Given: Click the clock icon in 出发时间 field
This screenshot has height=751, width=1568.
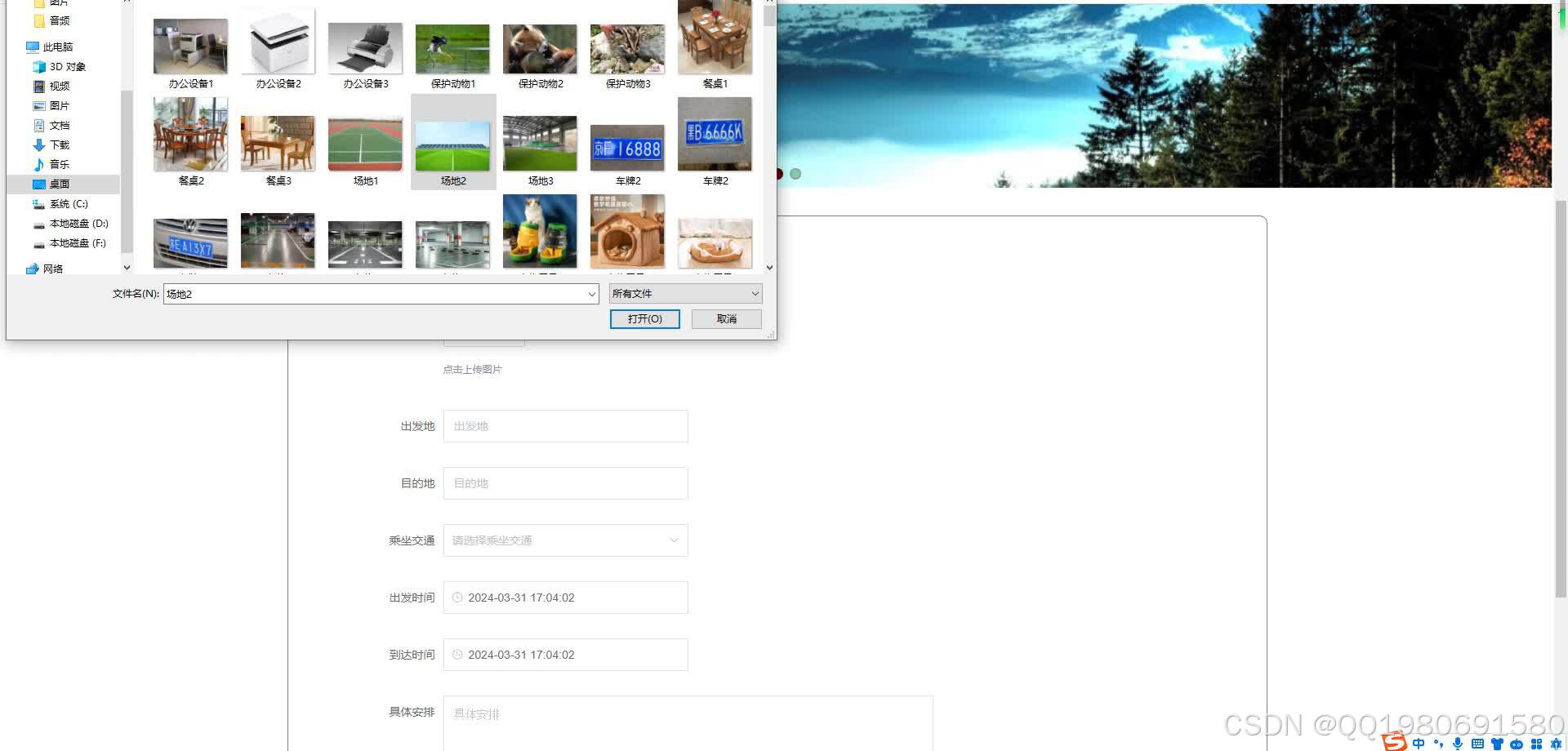Looking at the screenshot, I should tap(457, 598).
